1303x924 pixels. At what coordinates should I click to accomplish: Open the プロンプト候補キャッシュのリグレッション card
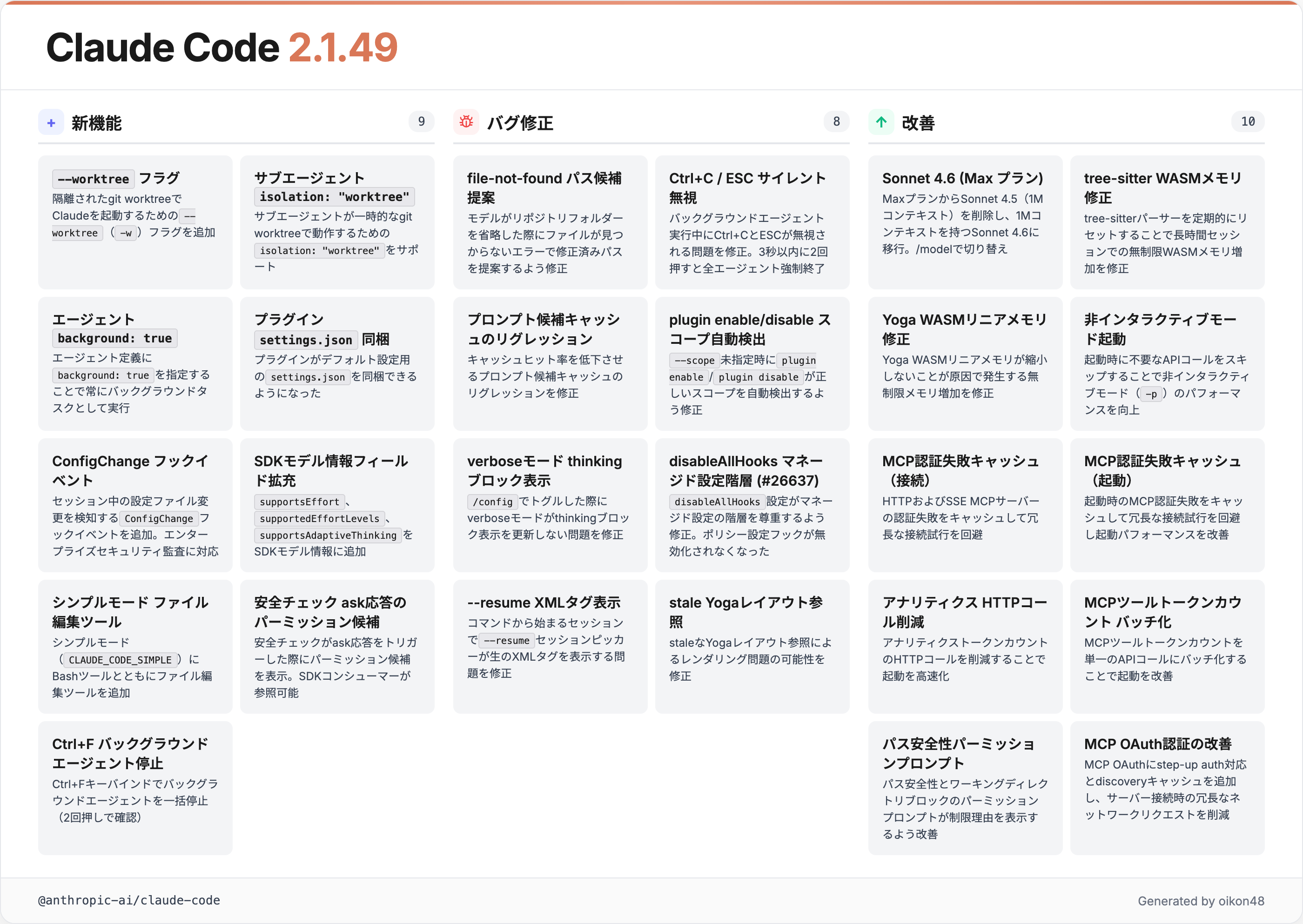(550, 363)
